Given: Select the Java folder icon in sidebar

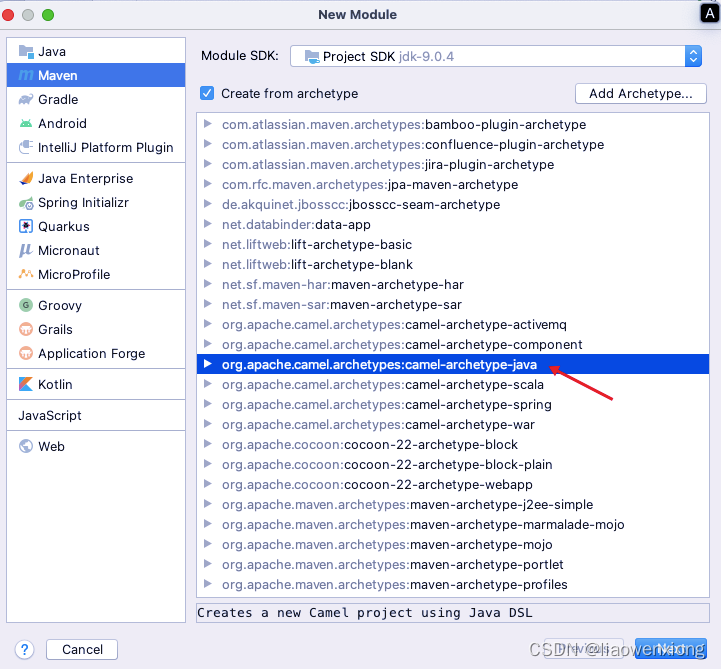Looking at the screenshot, I should coord(26,51).
